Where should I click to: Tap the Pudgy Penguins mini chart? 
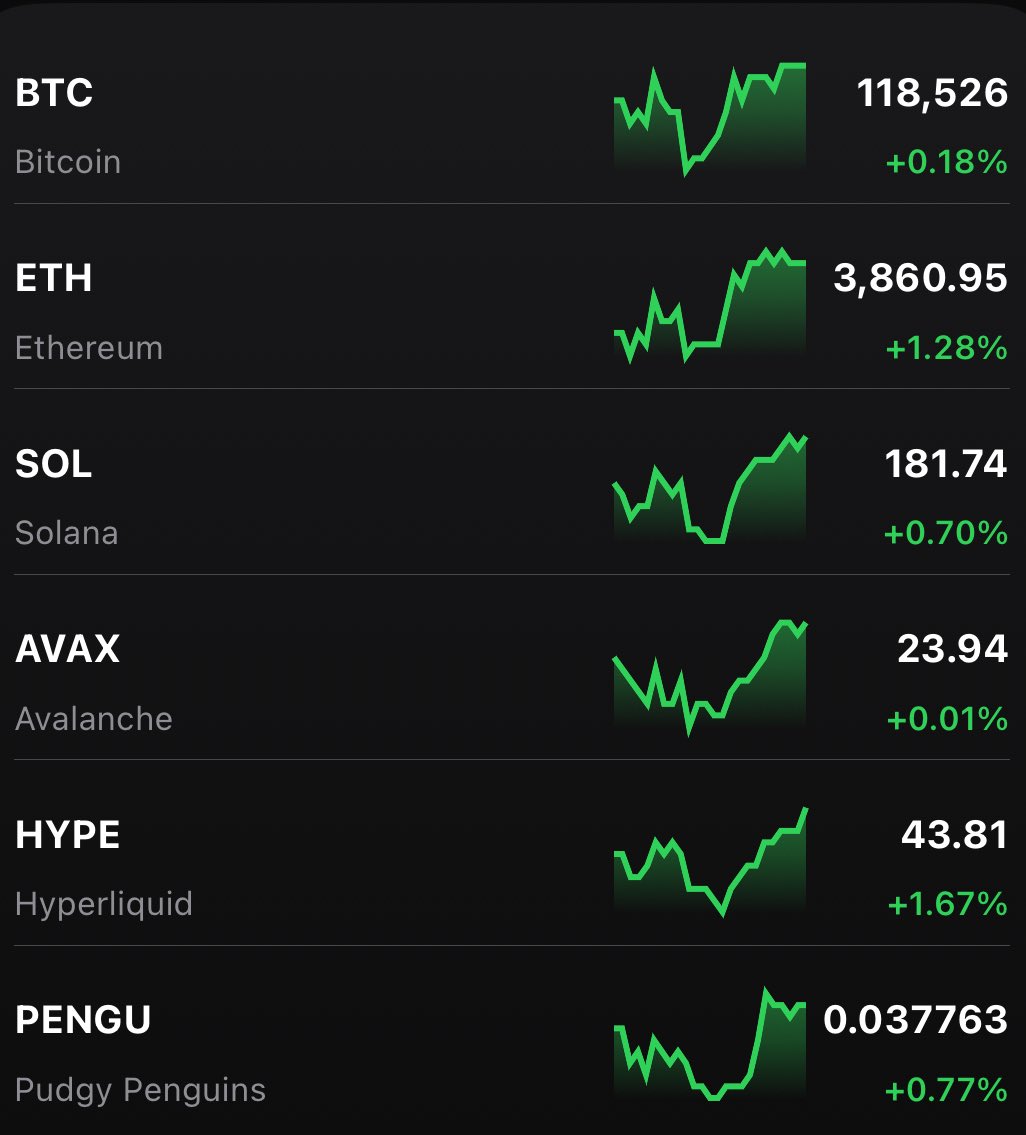[710, 1044]
